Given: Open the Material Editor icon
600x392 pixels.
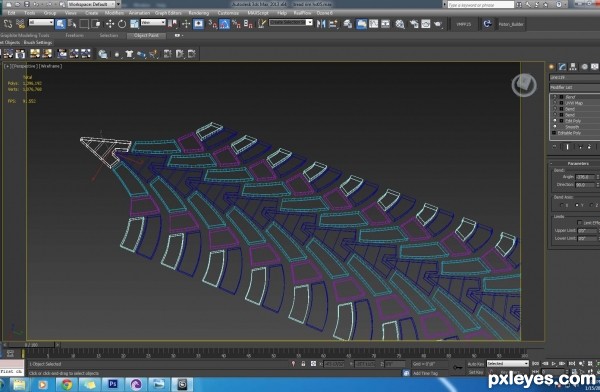Looking at the screenshot, I should click(x=400, y=24).
